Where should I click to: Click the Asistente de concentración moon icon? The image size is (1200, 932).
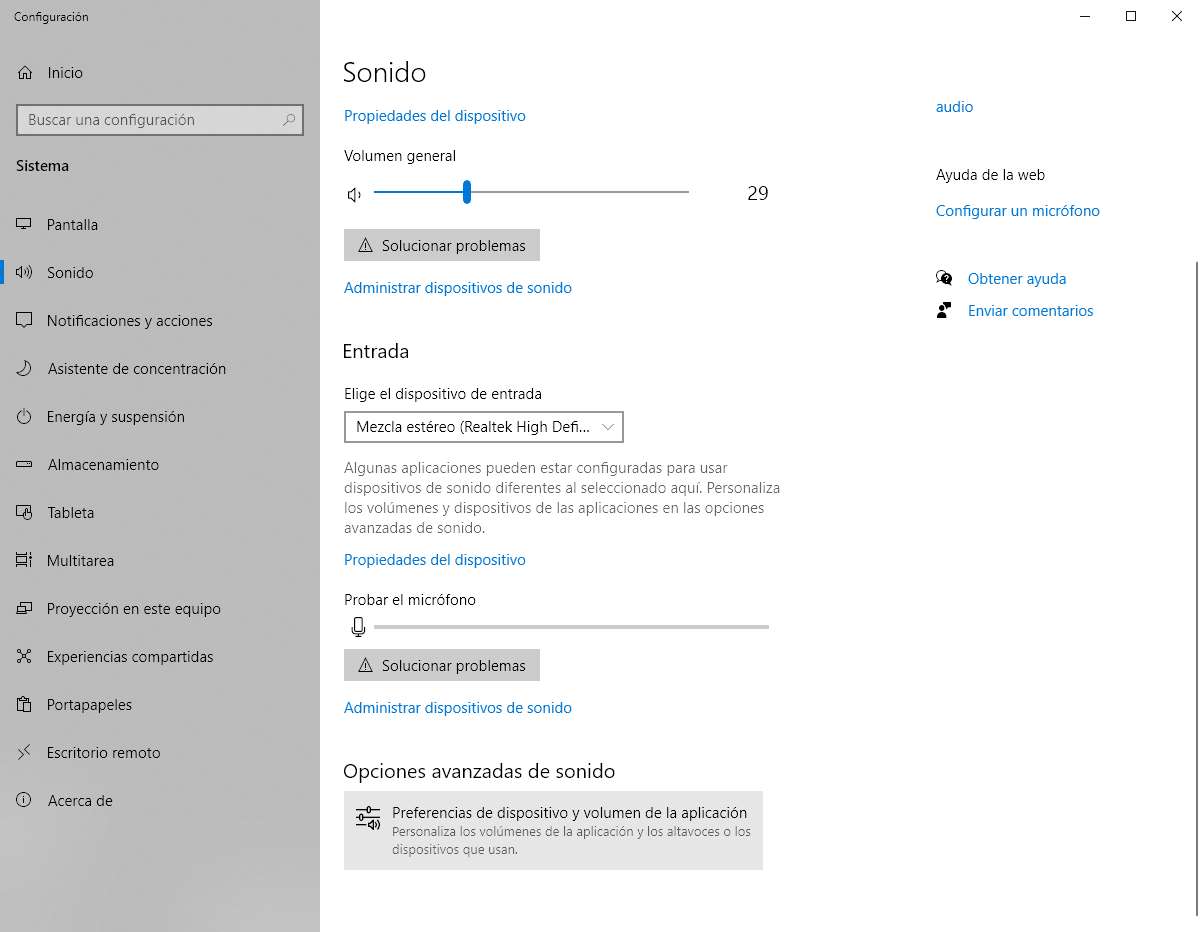pyautogui.click(x=25, y=369)
